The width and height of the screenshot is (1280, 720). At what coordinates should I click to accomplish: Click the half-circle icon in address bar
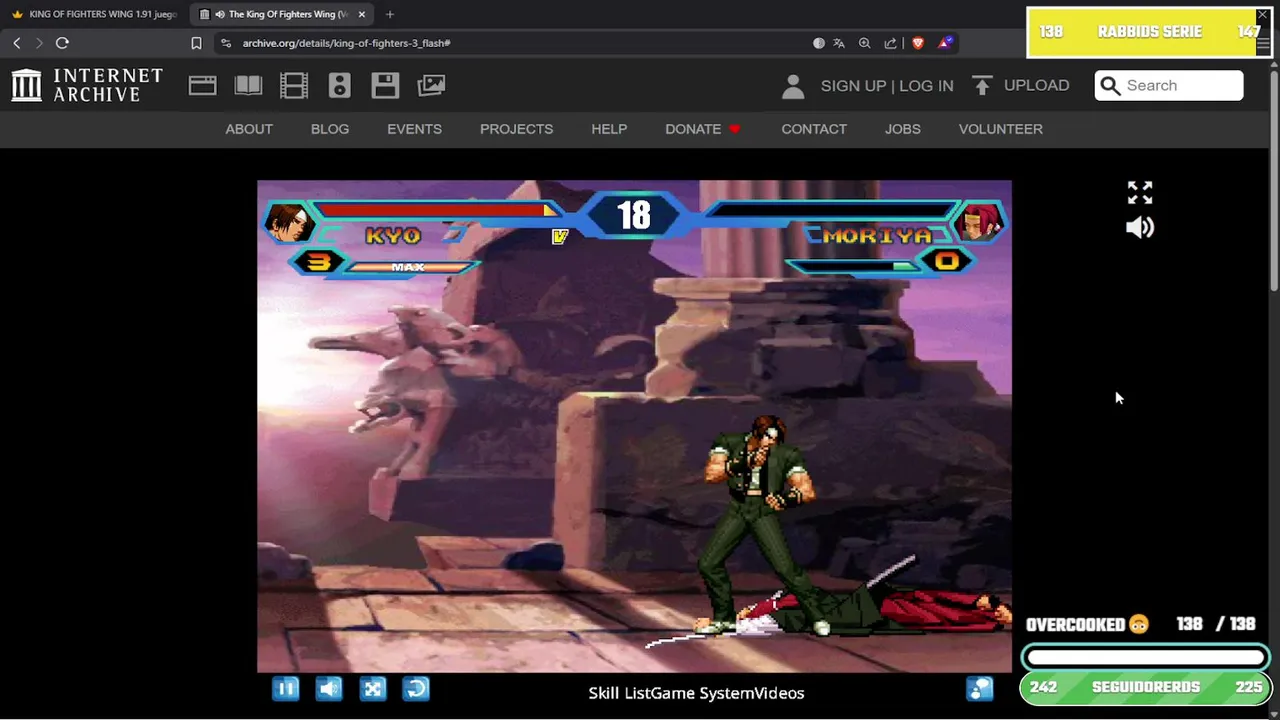819,43
